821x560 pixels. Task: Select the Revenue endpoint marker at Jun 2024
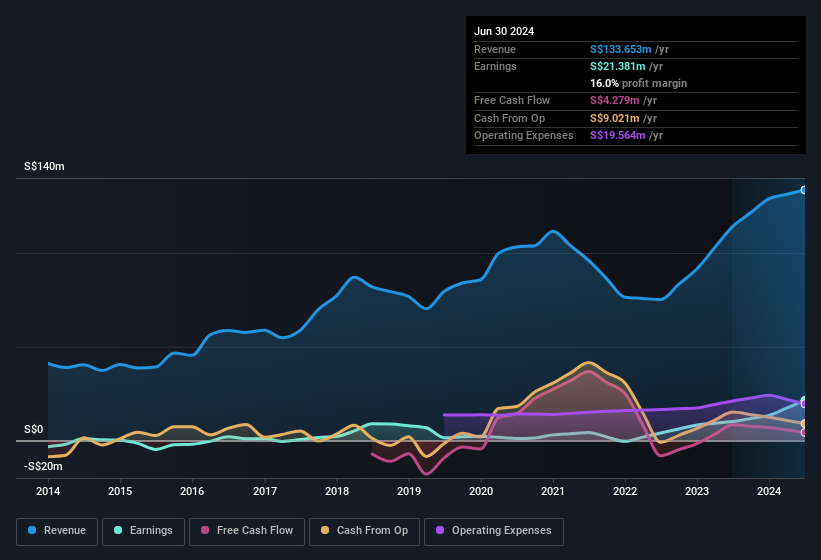(x=804, y=190)
